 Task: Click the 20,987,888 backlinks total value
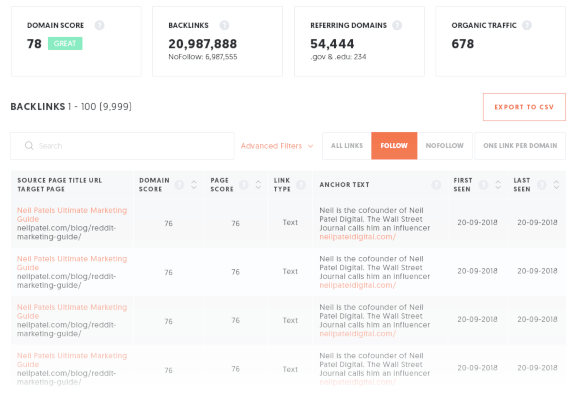[x=202, y=44]
